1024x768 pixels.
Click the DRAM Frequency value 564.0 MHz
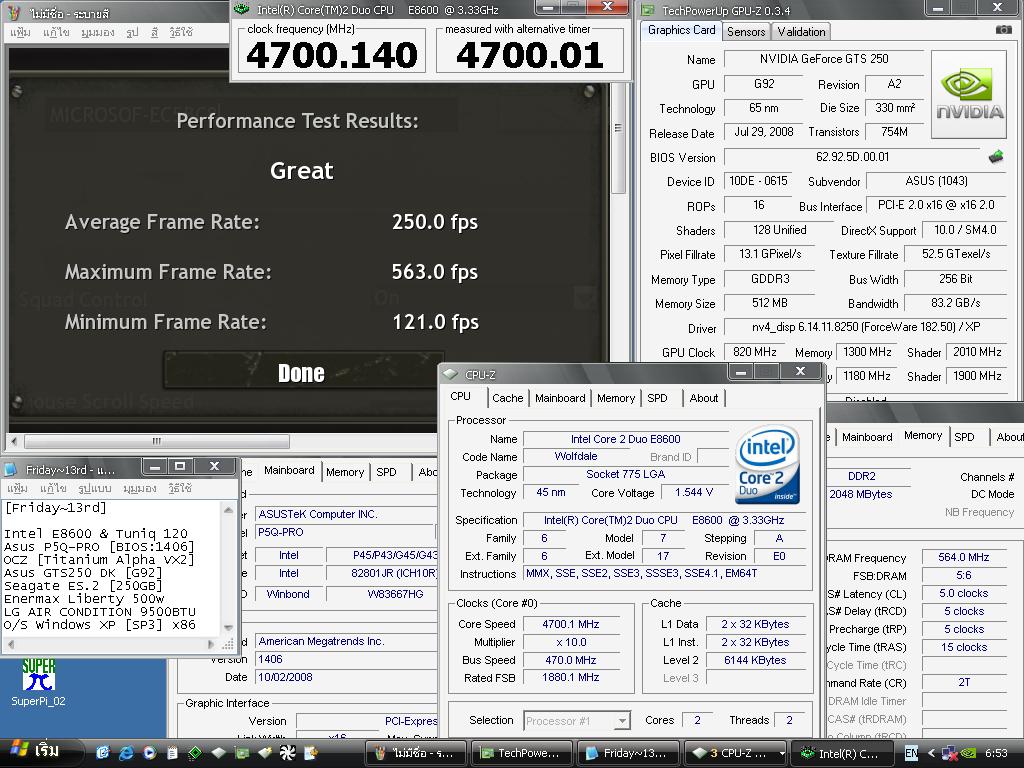[x=963, y=557]
